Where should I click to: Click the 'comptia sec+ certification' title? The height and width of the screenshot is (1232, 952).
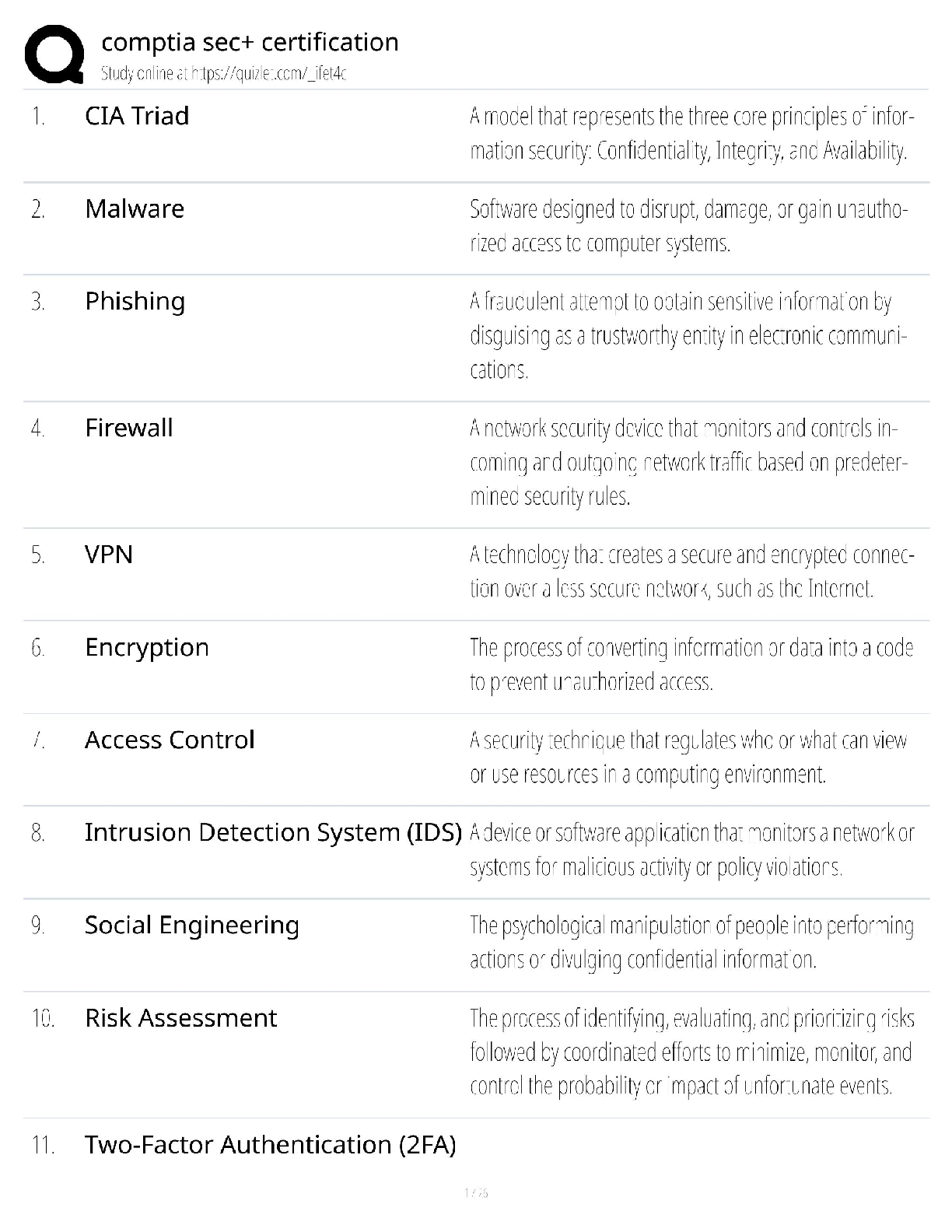250,42
